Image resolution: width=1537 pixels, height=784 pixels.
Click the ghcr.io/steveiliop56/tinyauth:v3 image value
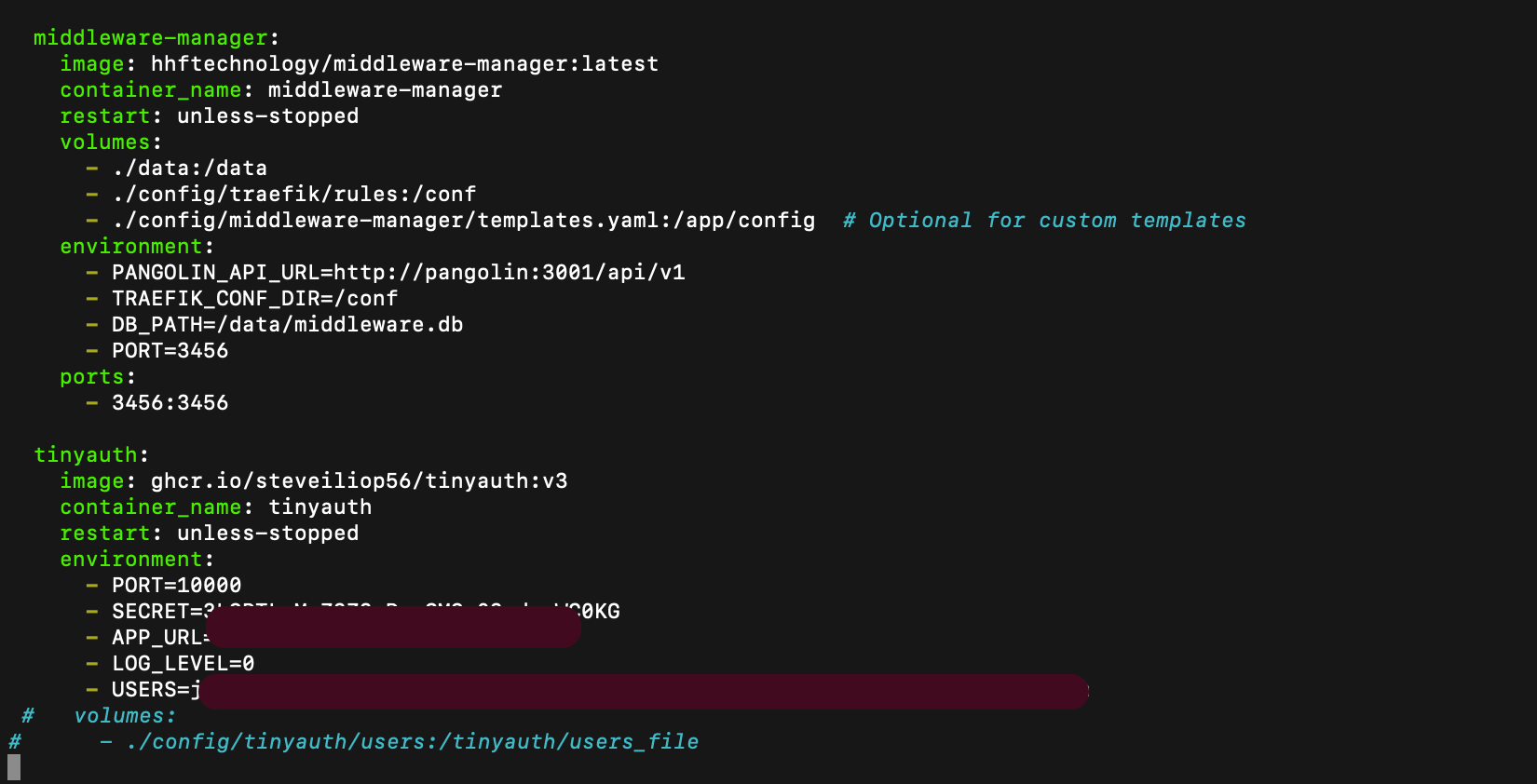point(359,481)
